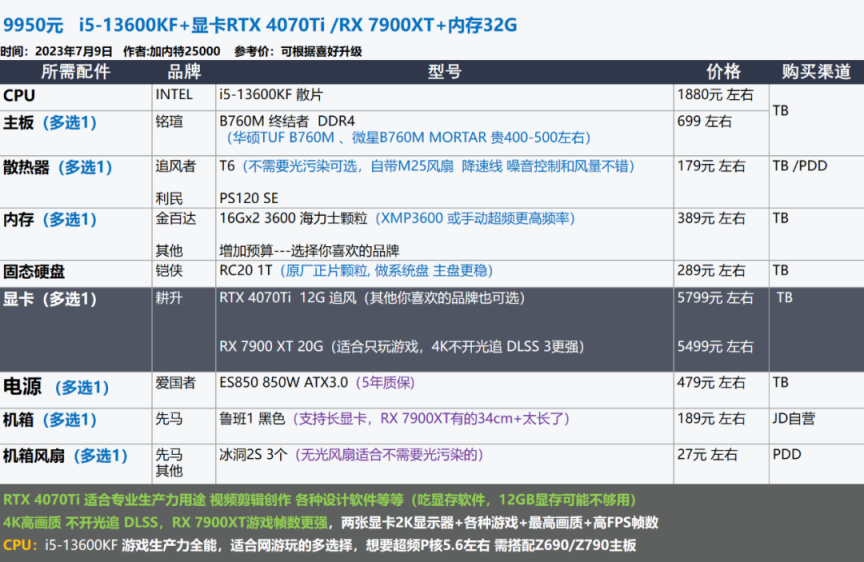Click the '耕升' brand cell

coord(169,298)
